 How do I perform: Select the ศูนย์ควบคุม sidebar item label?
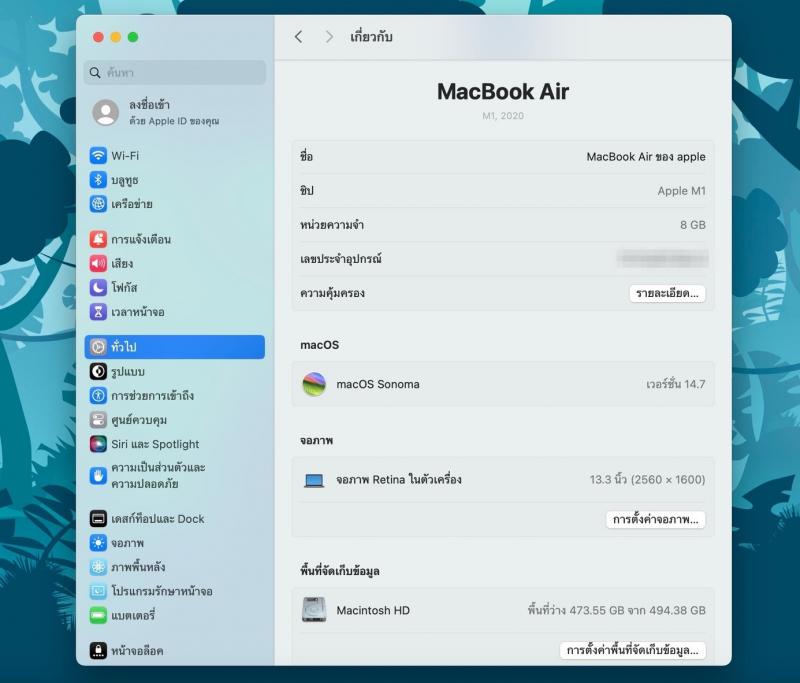pyautogui.click(x=139, y=420)
